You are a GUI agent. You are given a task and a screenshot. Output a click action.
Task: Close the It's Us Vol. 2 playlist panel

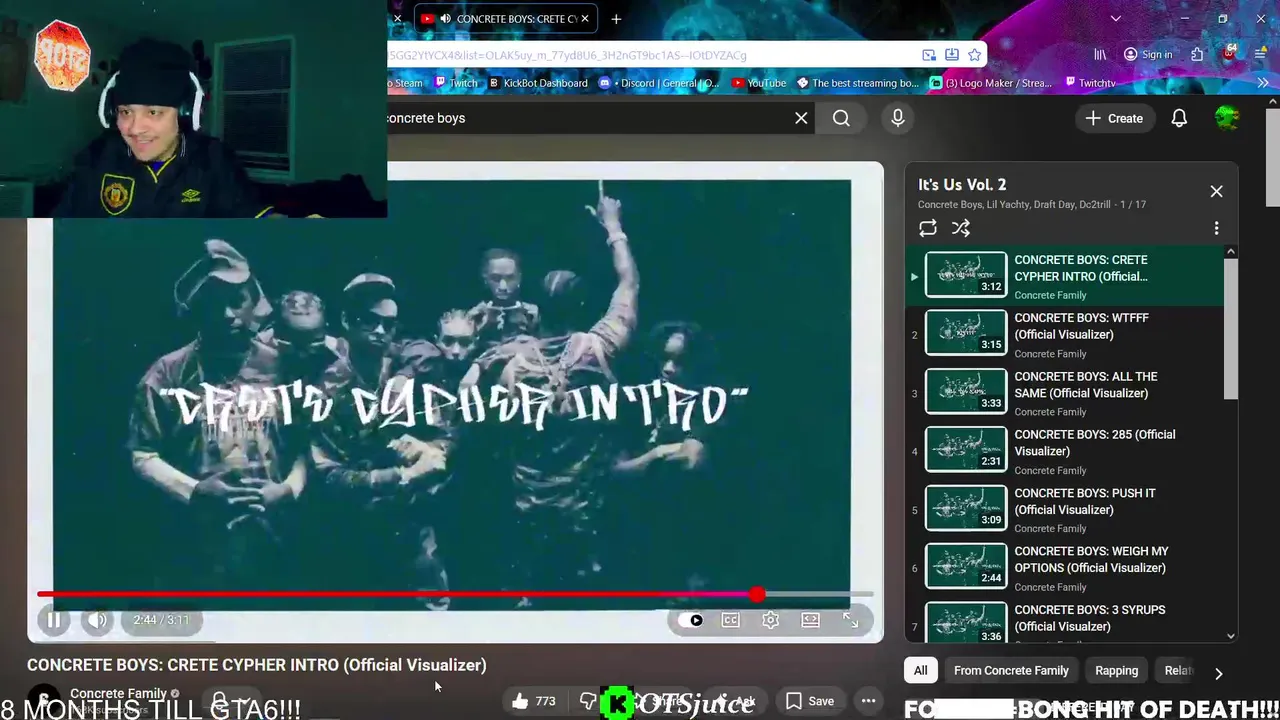click(x=1216, y=191)
